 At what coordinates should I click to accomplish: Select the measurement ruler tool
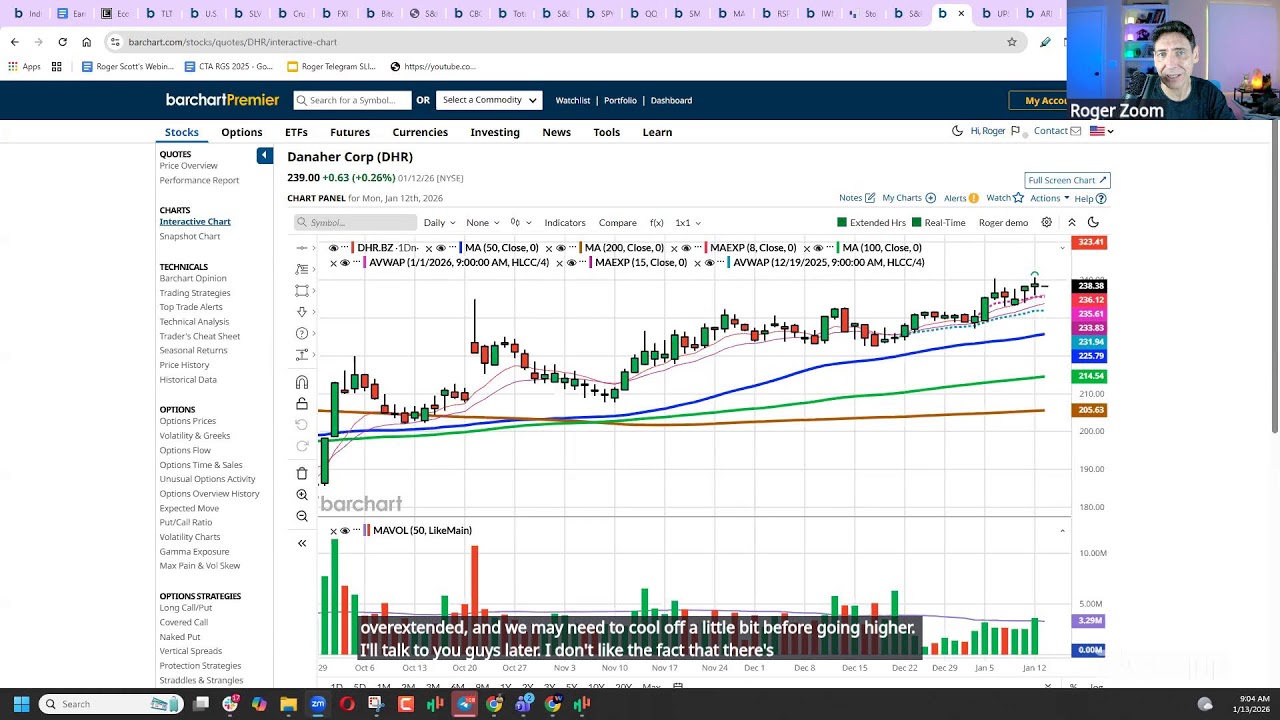tap(302, 355)
